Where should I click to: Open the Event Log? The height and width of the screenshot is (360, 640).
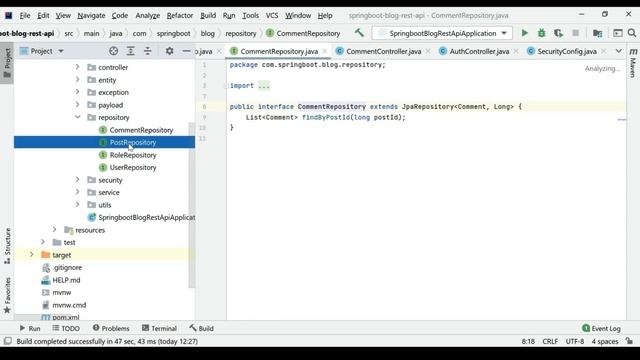tap(601, 328)
